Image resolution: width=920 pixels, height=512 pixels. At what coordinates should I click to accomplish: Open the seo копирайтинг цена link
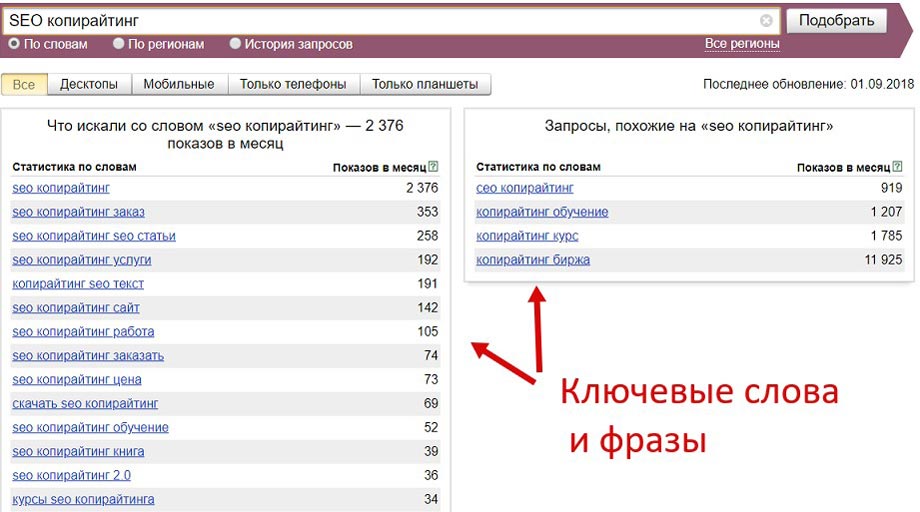click(77, 380)
